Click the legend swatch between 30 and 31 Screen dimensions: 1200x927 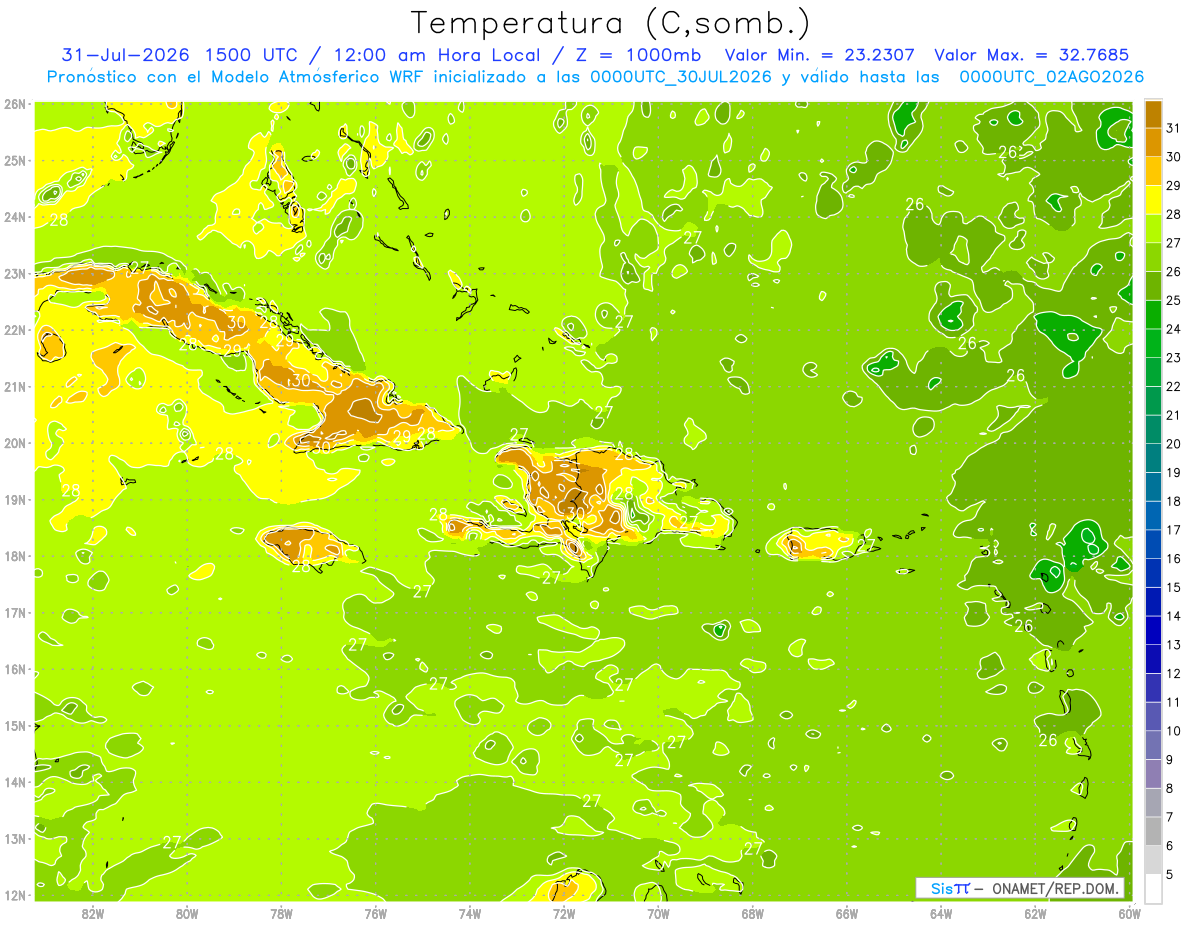[x=1153, y=142]
